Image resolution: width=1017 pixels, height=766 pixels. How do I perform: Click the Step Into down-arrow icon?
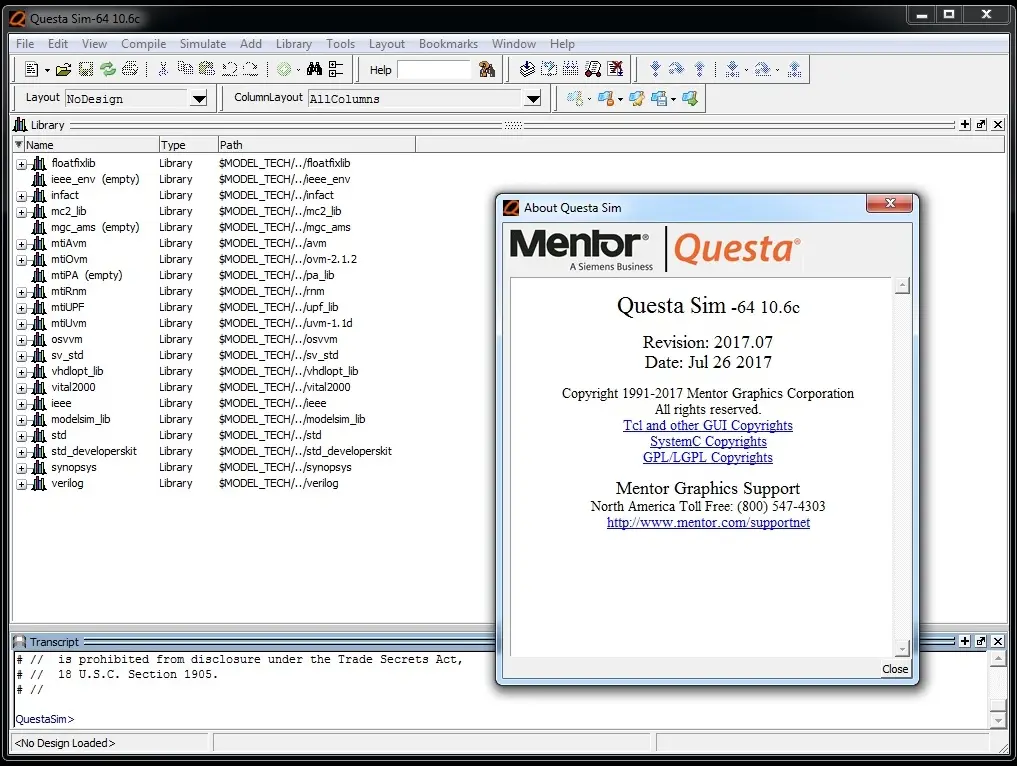tap(655, 69)
